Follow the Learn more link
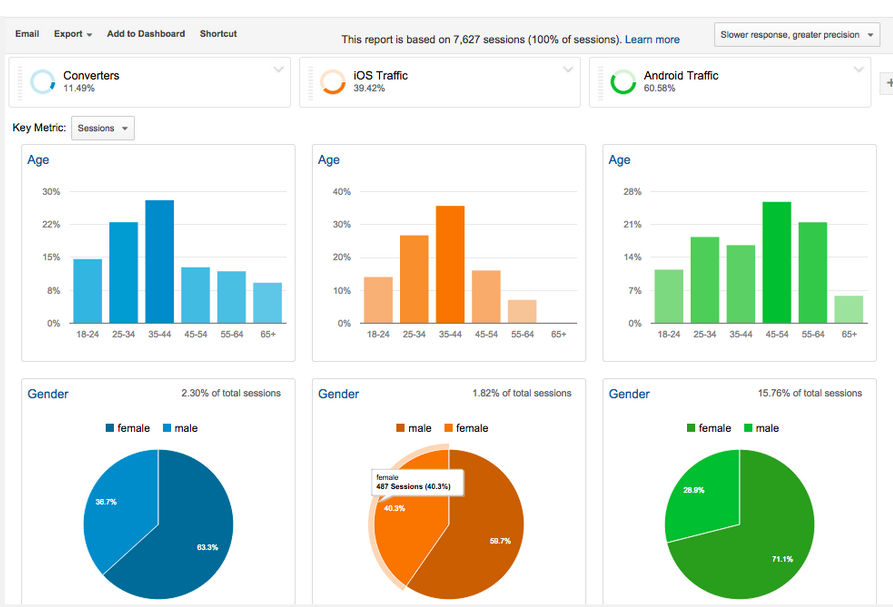The image size is (893, 607). 652,39
